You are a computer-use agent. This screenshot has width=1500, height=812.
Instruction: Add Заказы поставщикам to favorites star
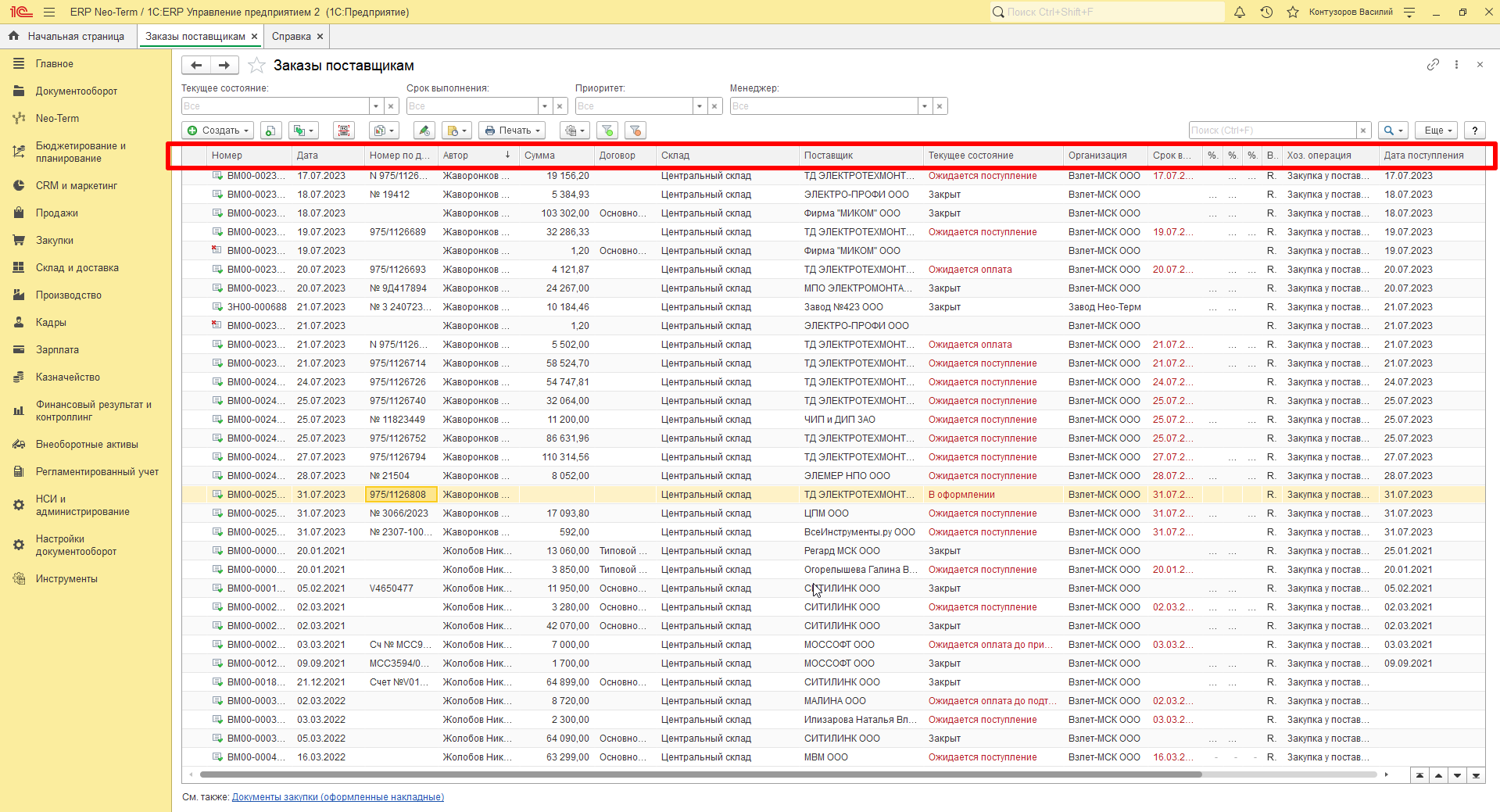[x=256, y=66]
